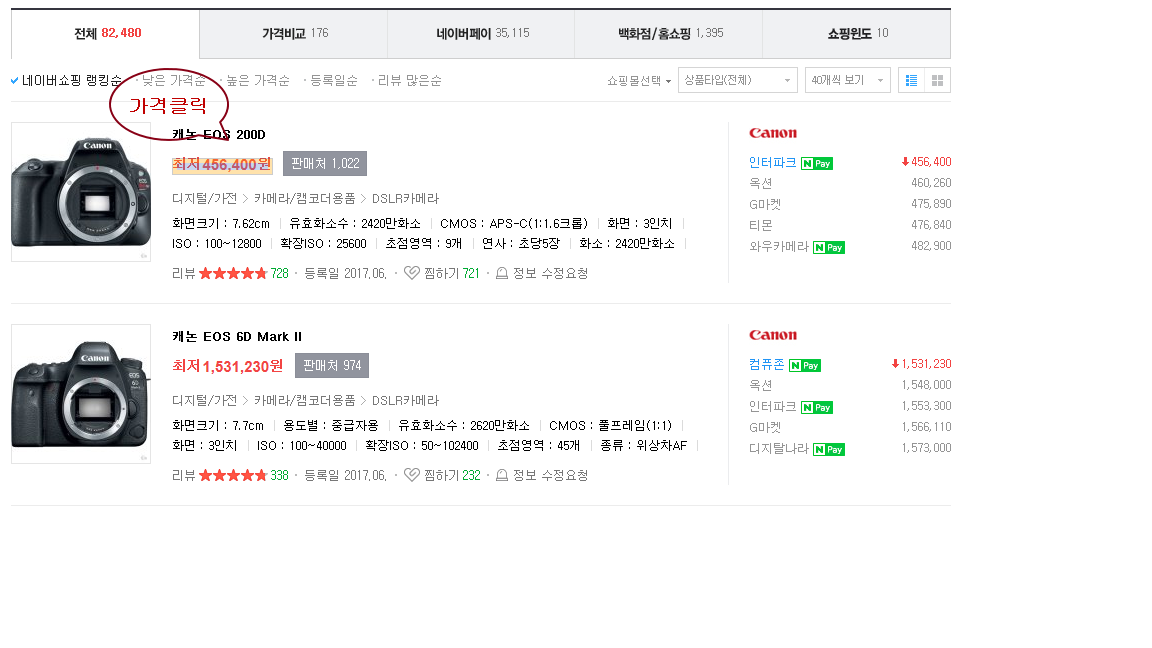This screenshot has width=1152, height=648.
Task: Open 디지털/가전 category for EOS 200D
Action: [204, 198]
